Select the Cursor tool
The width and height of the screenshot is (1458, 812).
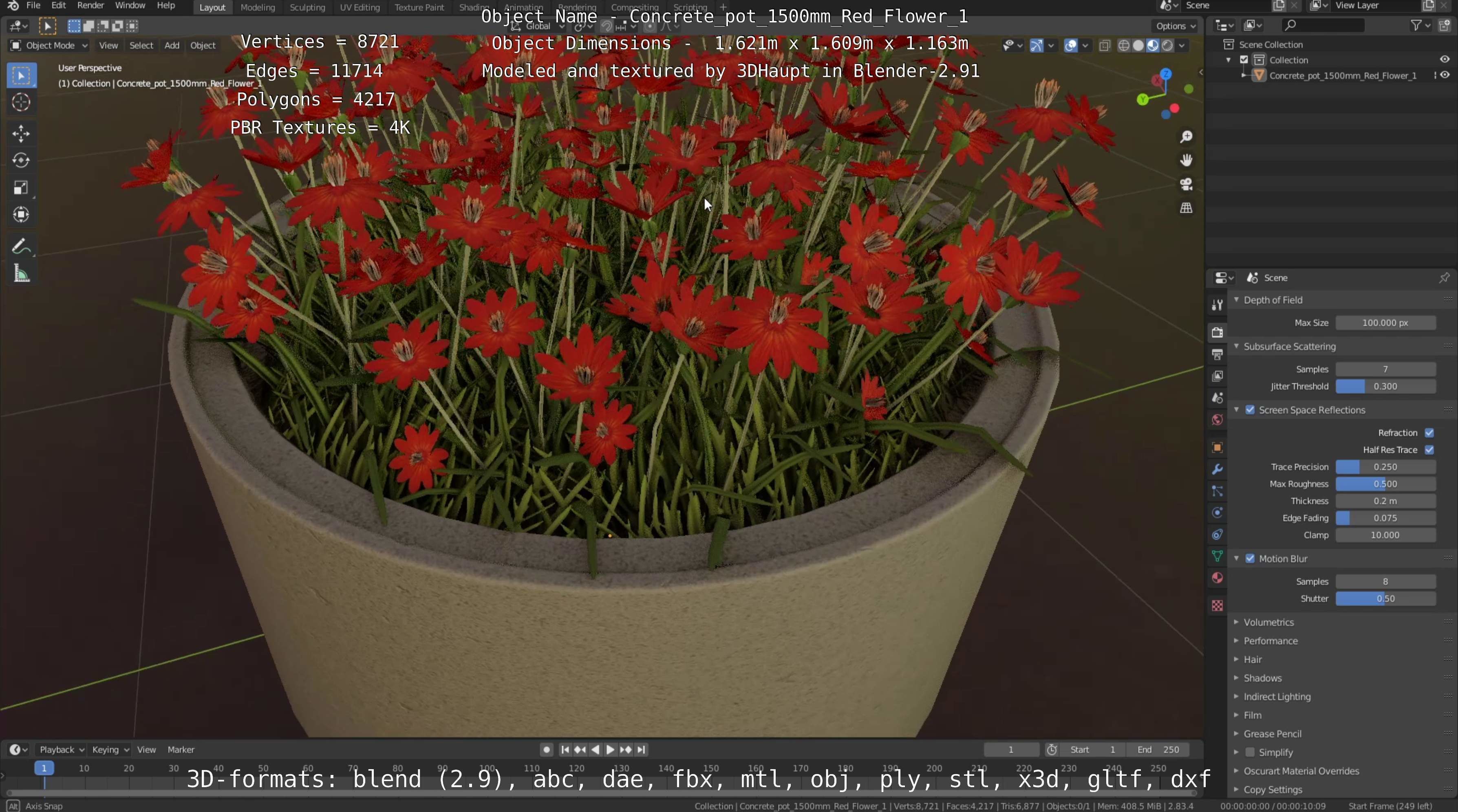tap(22, 102)
